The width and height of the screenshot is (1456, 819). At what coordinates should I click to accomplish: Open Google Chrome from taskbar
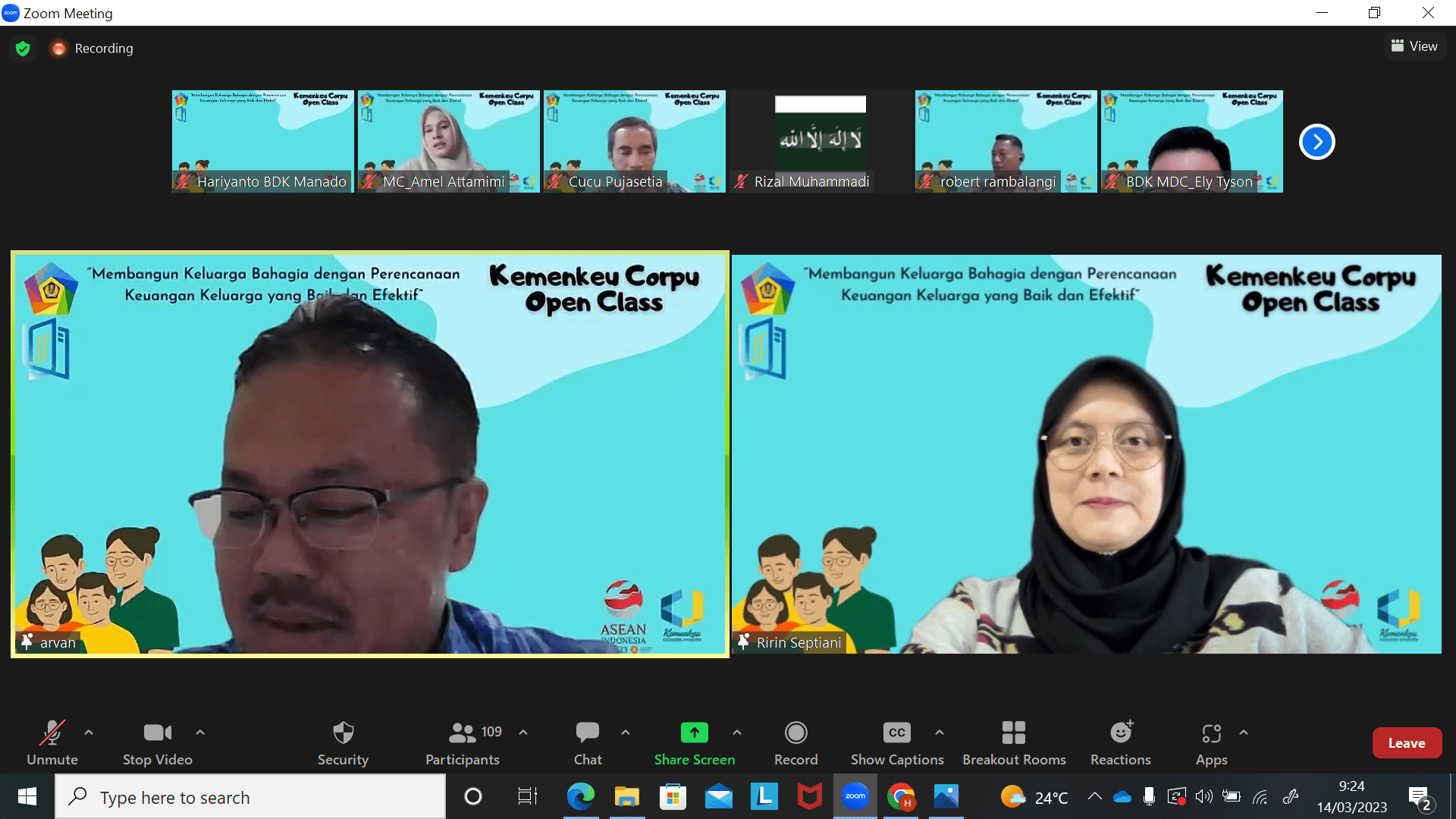[x=901, y=797]
